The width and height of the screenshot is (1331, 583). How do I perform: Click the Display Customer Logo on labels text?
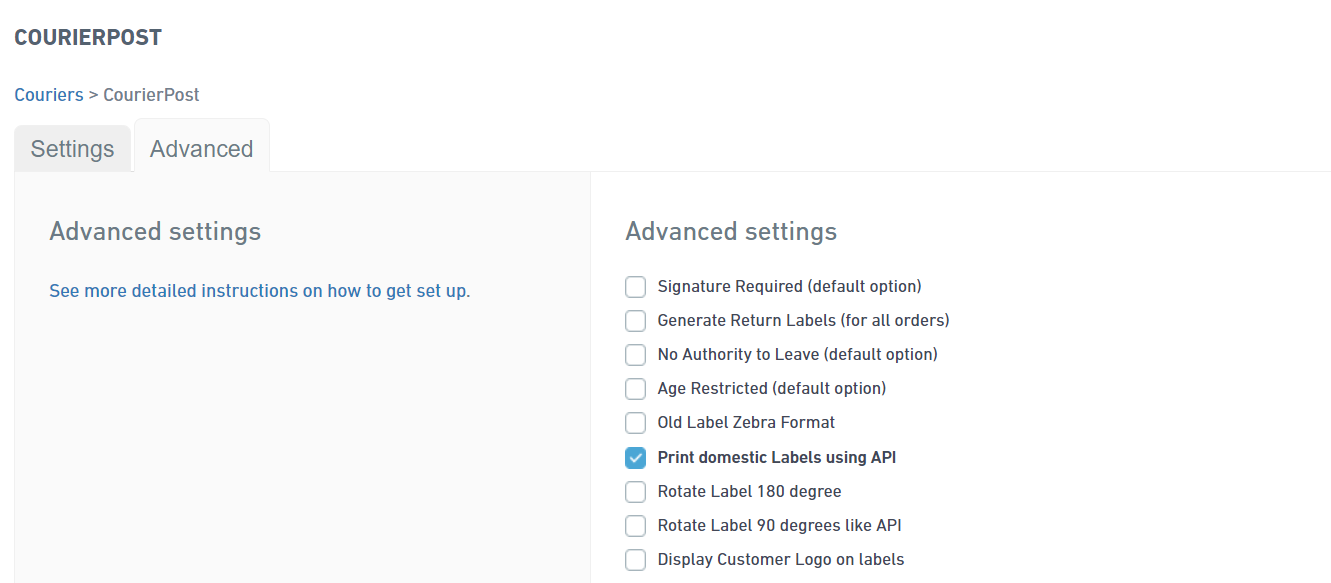tap(781, 560)
